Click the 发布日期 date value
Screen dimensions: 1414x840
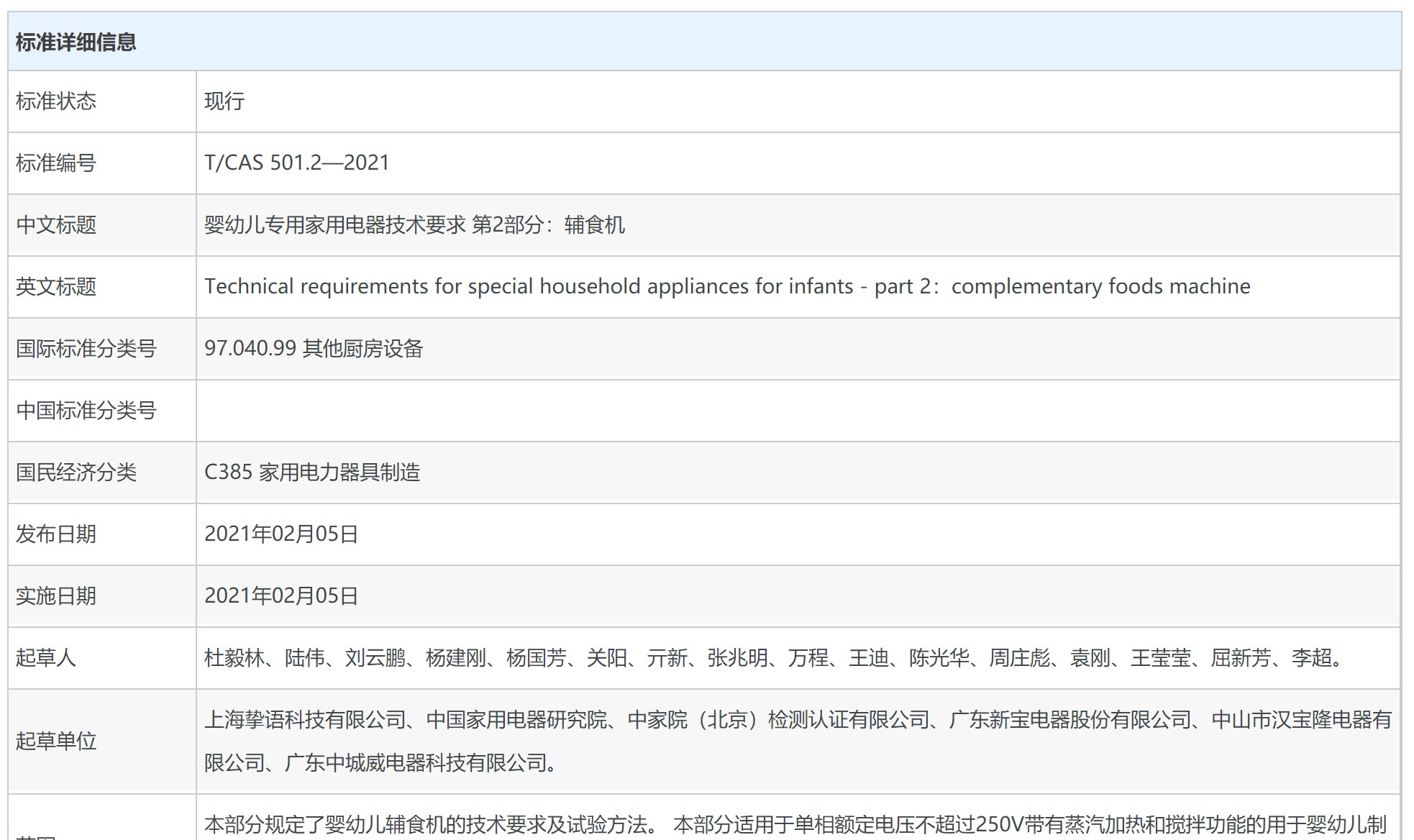(x=281, y=534)
